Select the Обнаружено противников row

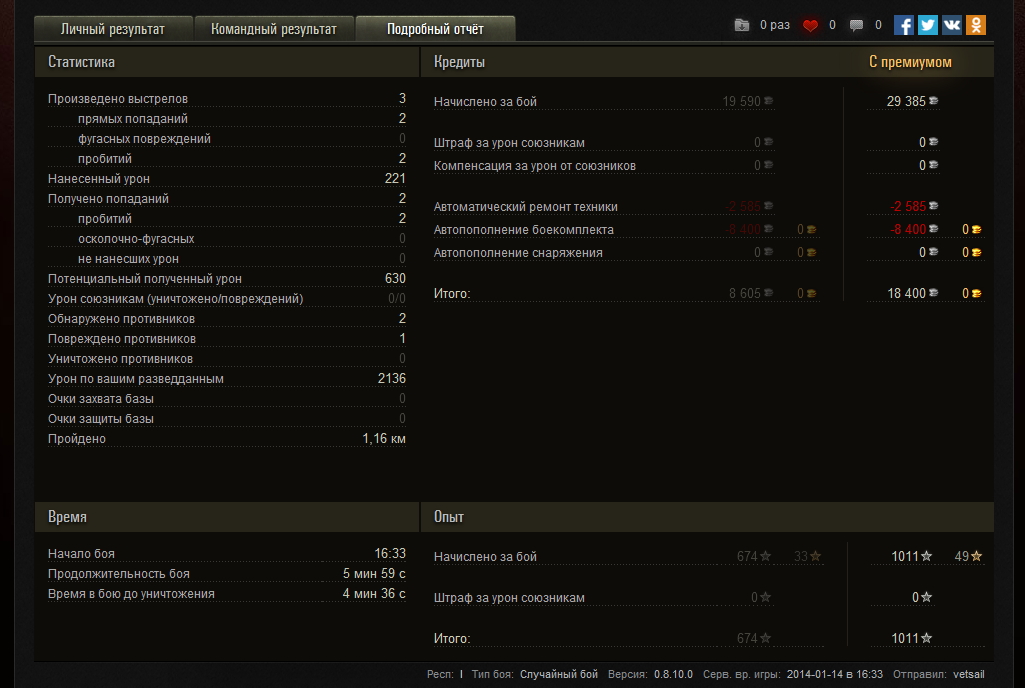(x=227, y=318)
